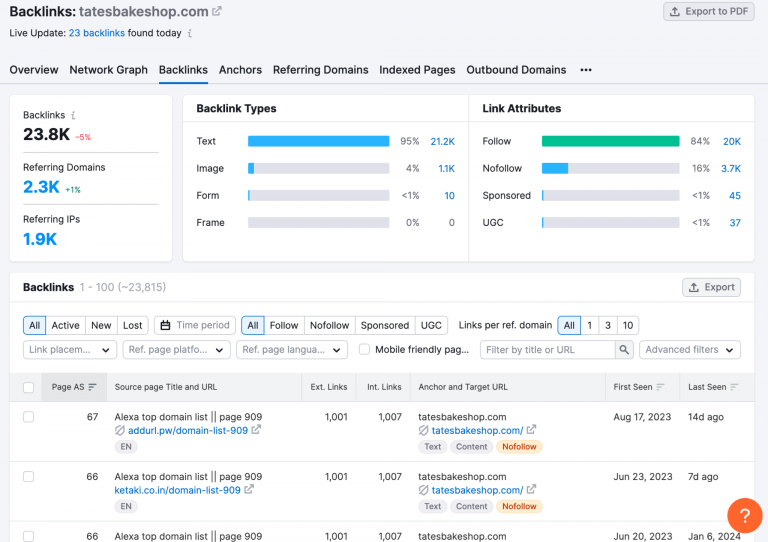Select Active backlinks filter

pos(65,325)
